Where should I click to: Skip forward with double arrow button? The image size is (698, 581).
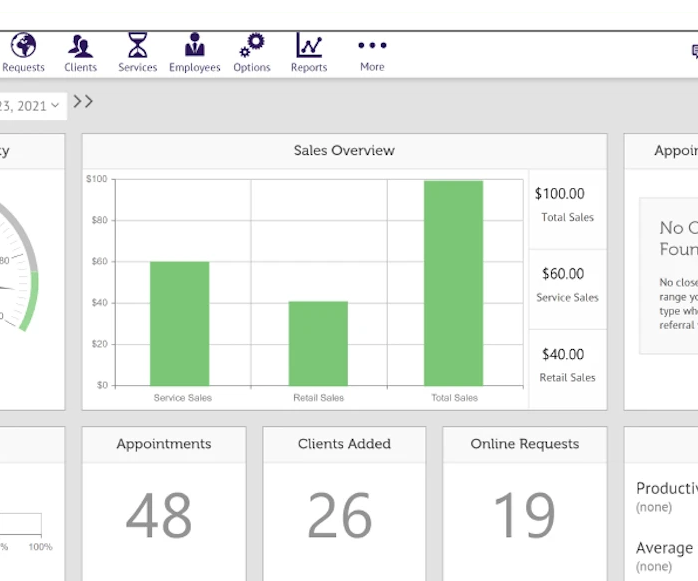coord(83,102)
